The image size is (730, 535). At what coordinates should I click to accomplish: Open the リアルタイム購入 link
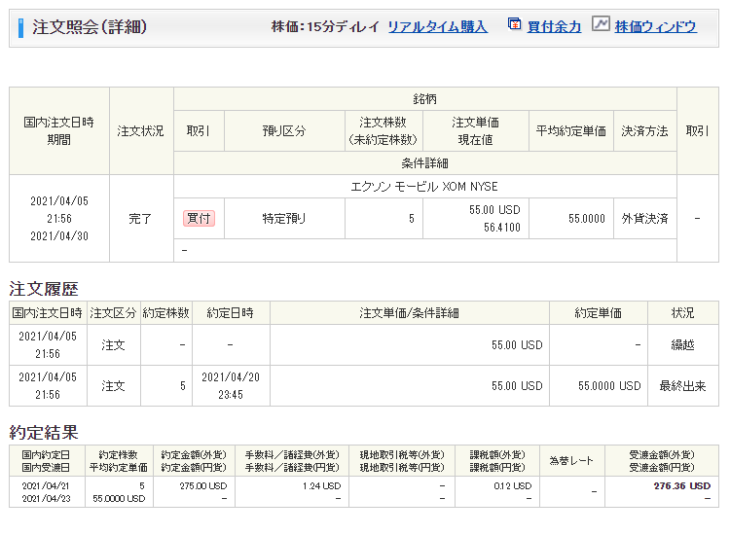point(437,27)
